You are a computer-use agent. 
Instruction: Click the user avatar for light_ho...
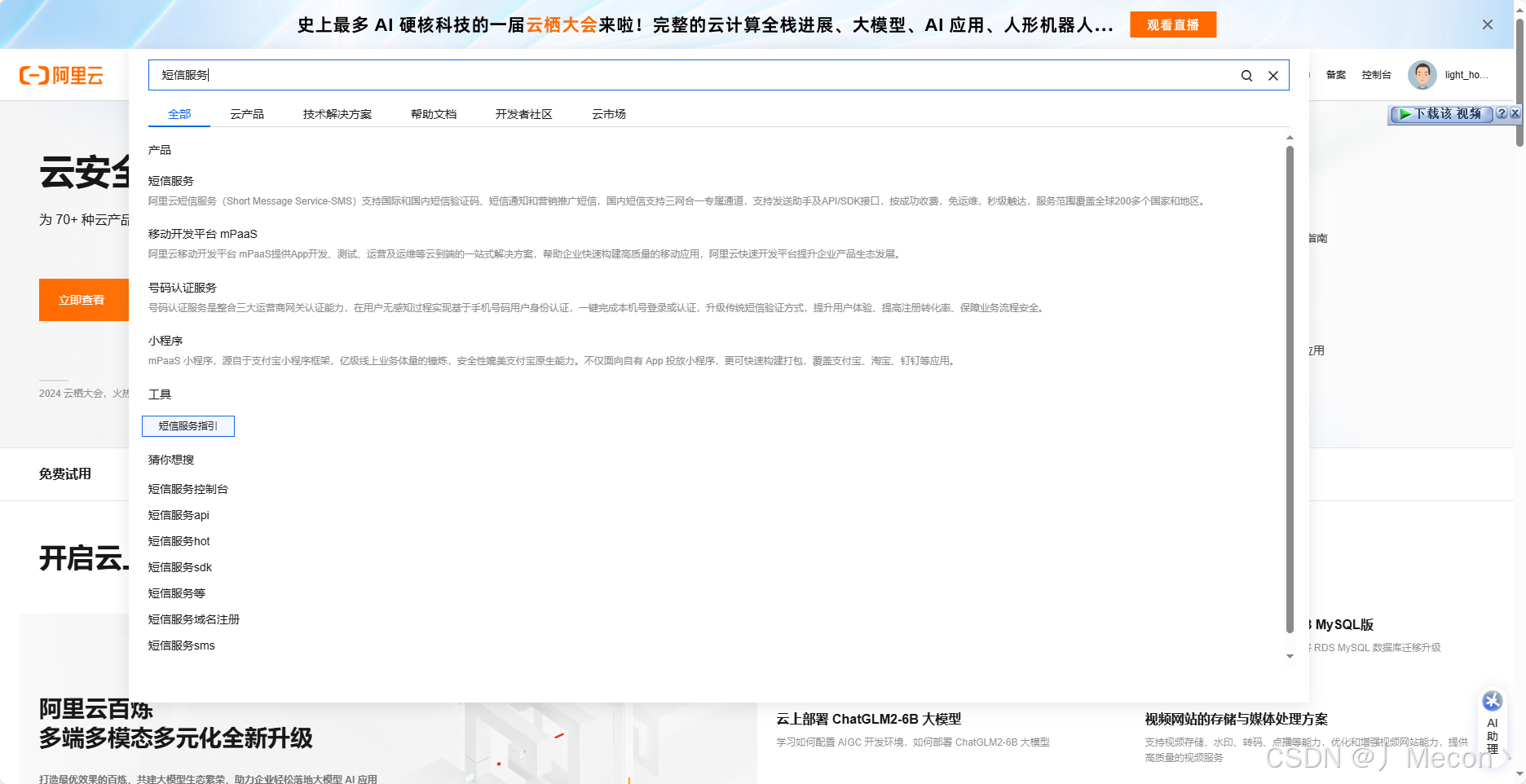tap(1422, 75)
